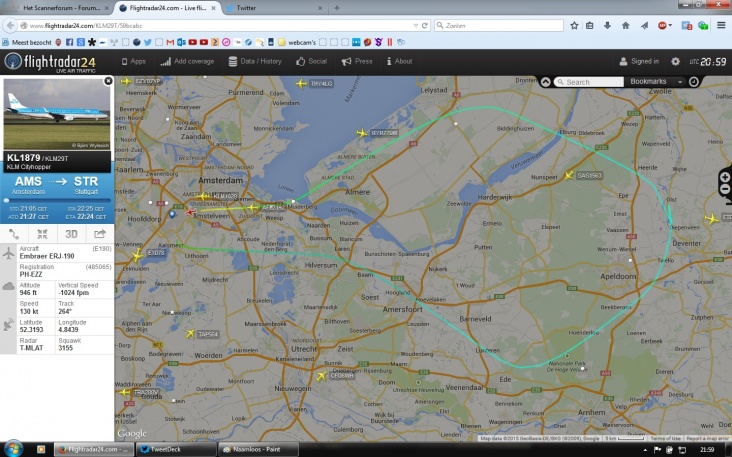Open the Apps menu
The height and width of the screenshot is (457, 732).
point(134,61)
